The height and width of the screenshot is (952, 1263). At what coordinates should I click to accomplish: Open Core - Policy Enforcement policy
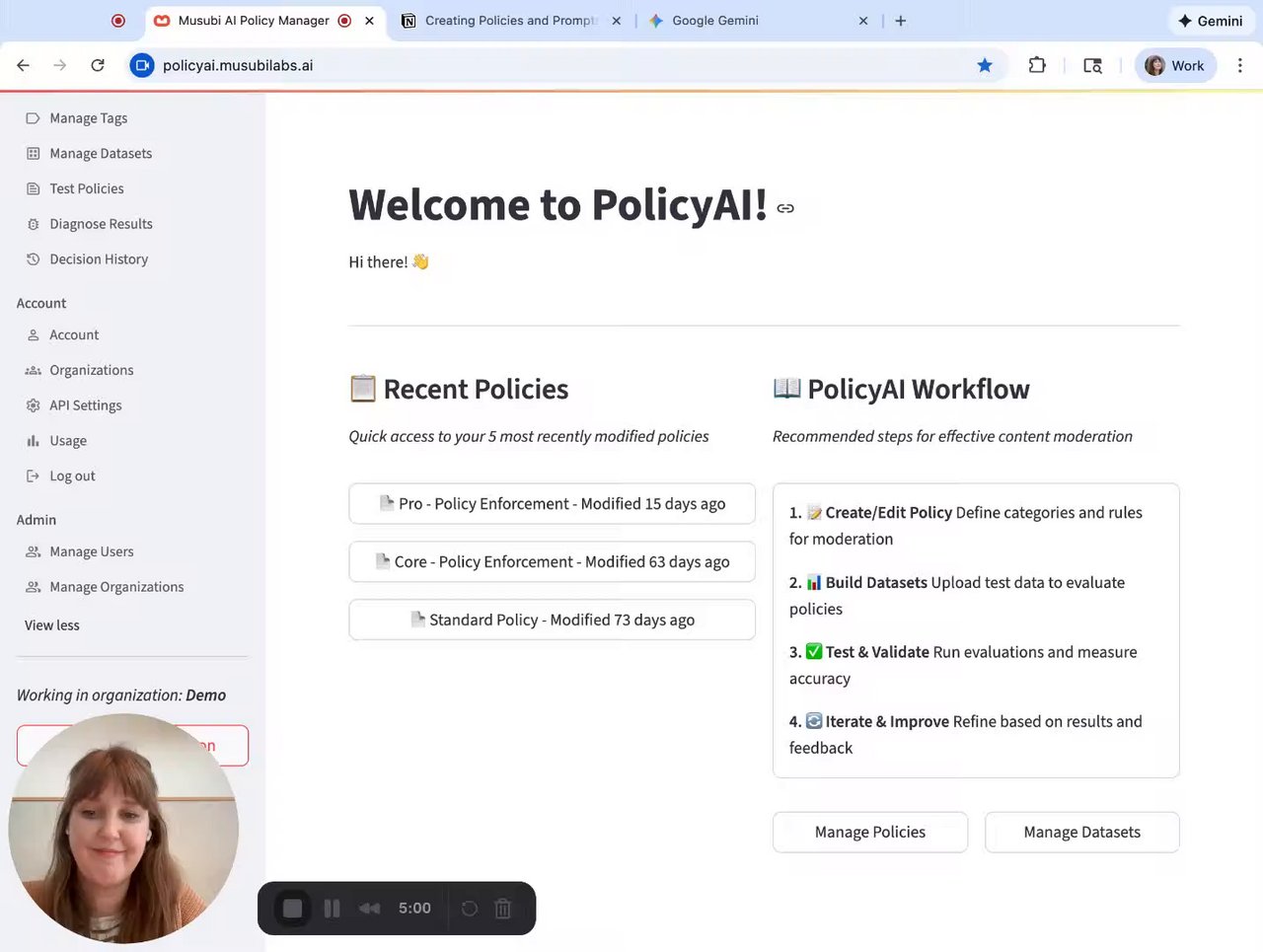[552, 561]
